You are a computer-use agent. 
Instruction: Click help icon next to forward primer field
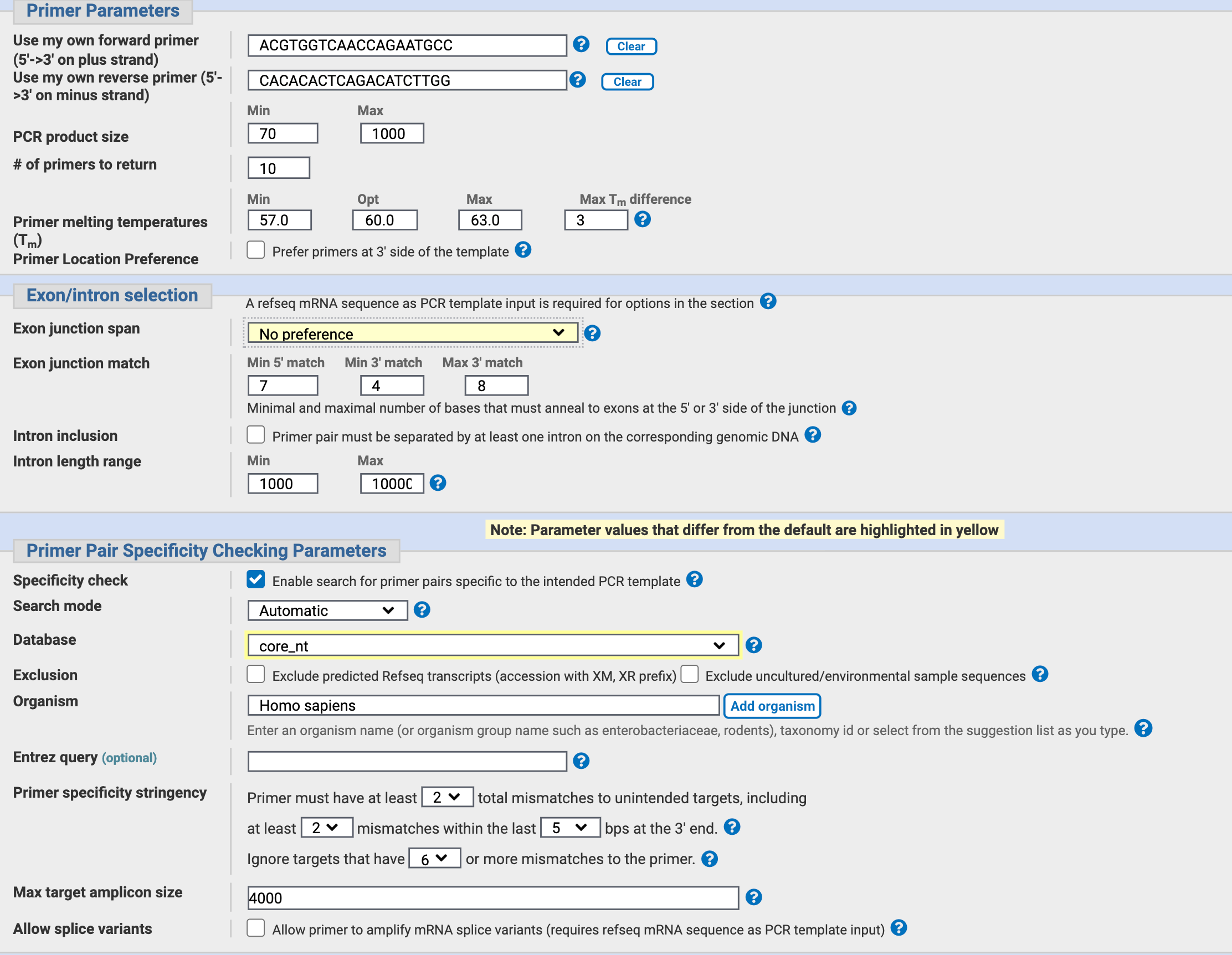pyautogui.click(x=581, y=44)
